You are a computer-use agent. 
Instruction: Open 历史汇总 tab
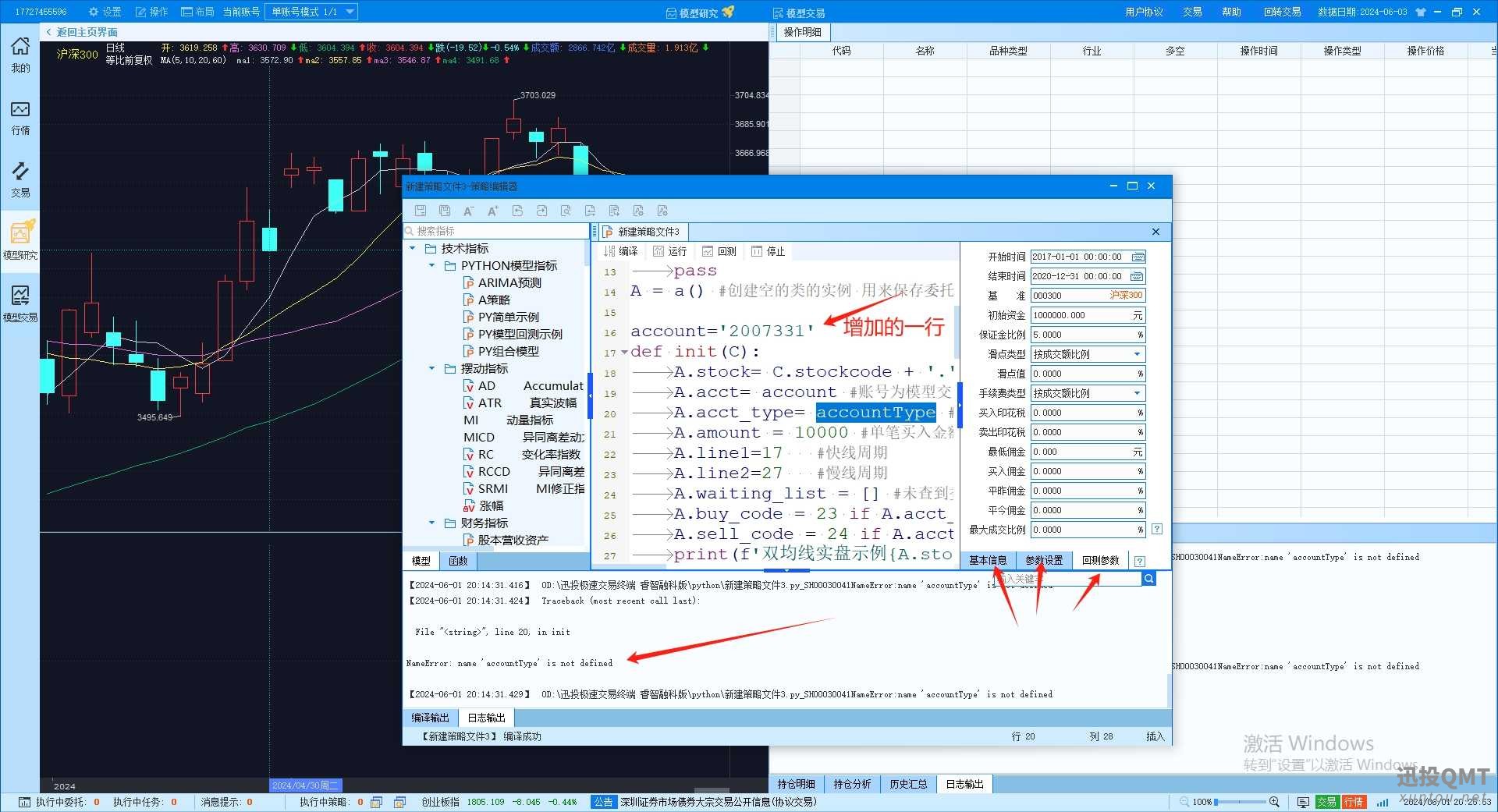[x=908, y=784]
